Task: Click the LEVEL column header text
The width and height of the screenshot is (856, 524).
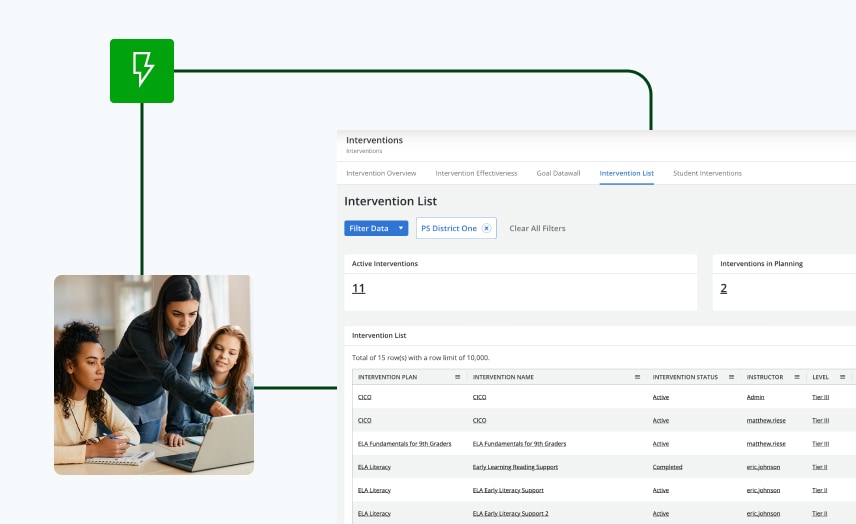Action: tap(820, 377)
